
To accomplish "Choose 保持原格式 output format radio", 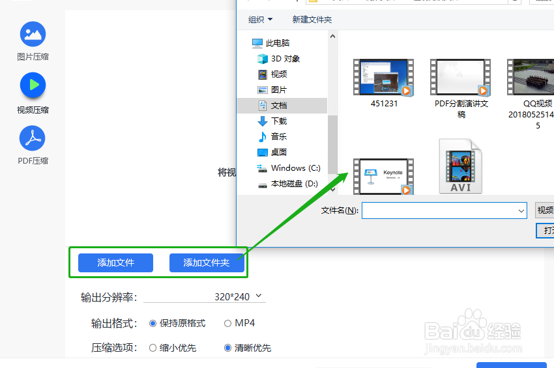I will (153, 324).
